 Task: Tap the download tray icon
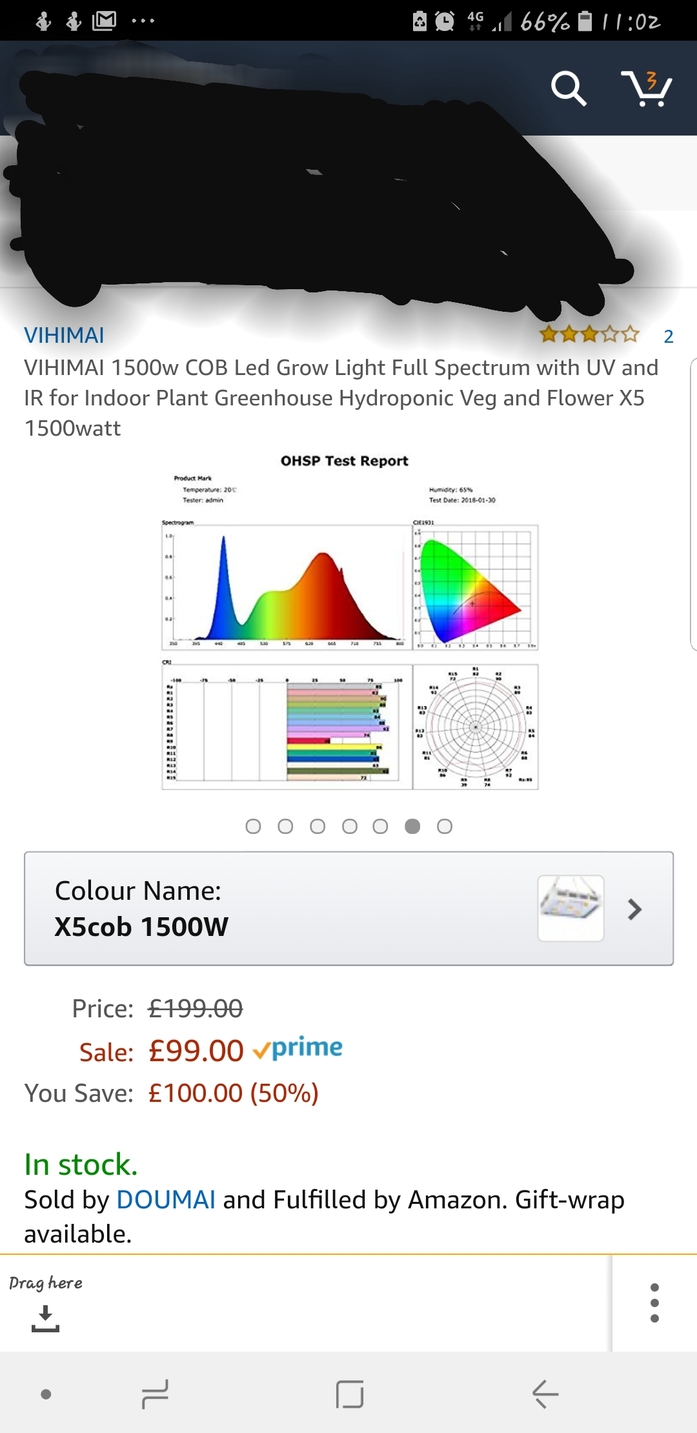pos(45,1320)
